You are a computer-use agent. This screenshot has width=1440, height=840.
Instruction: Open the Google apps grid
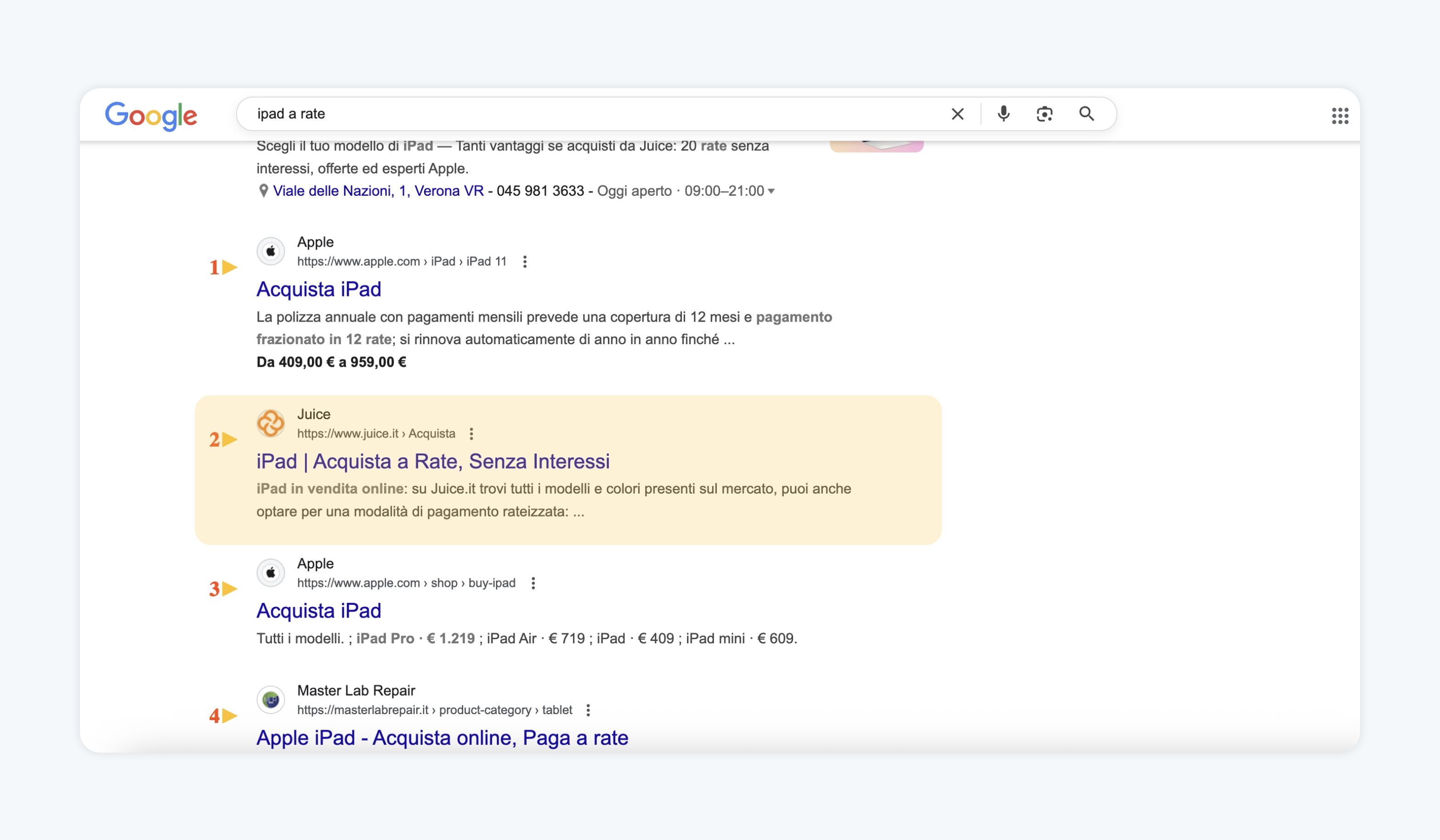(x=1340, y=116)
